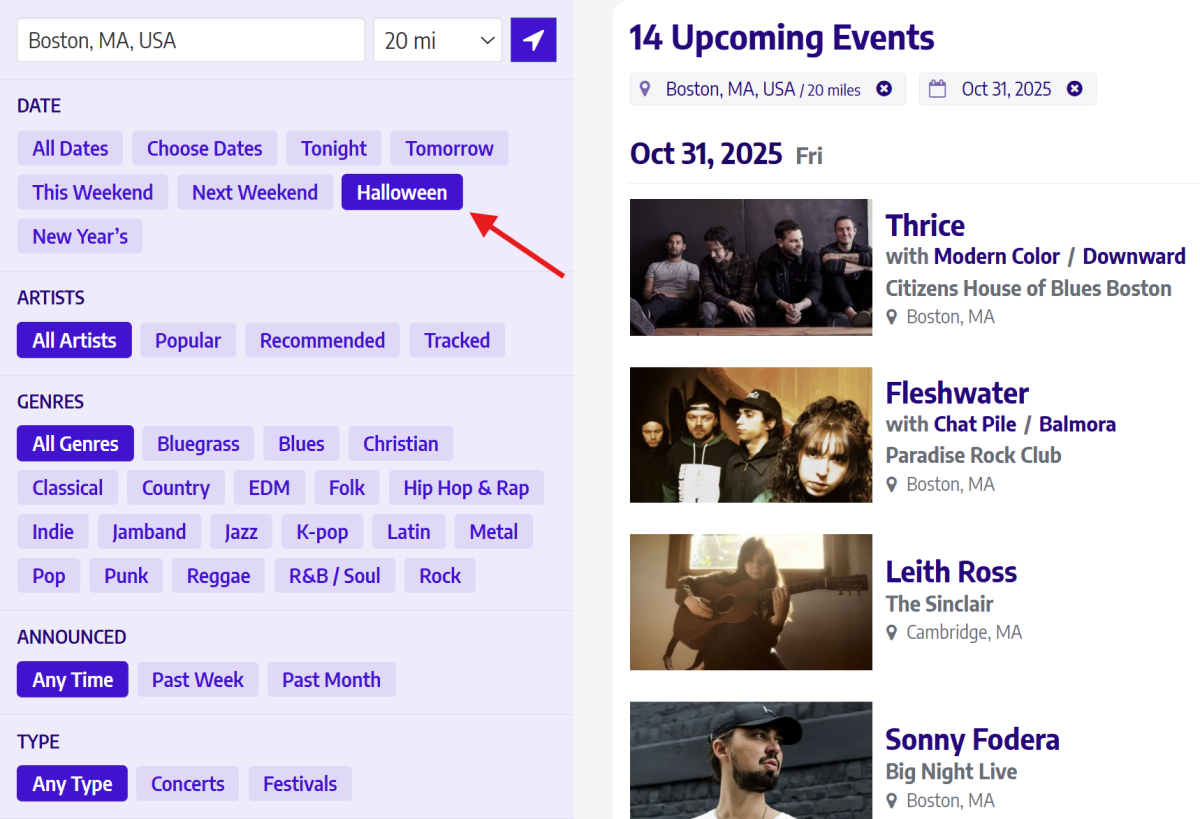Select All Artists filter
The image size is (1200, 819).
pos(74,340)
